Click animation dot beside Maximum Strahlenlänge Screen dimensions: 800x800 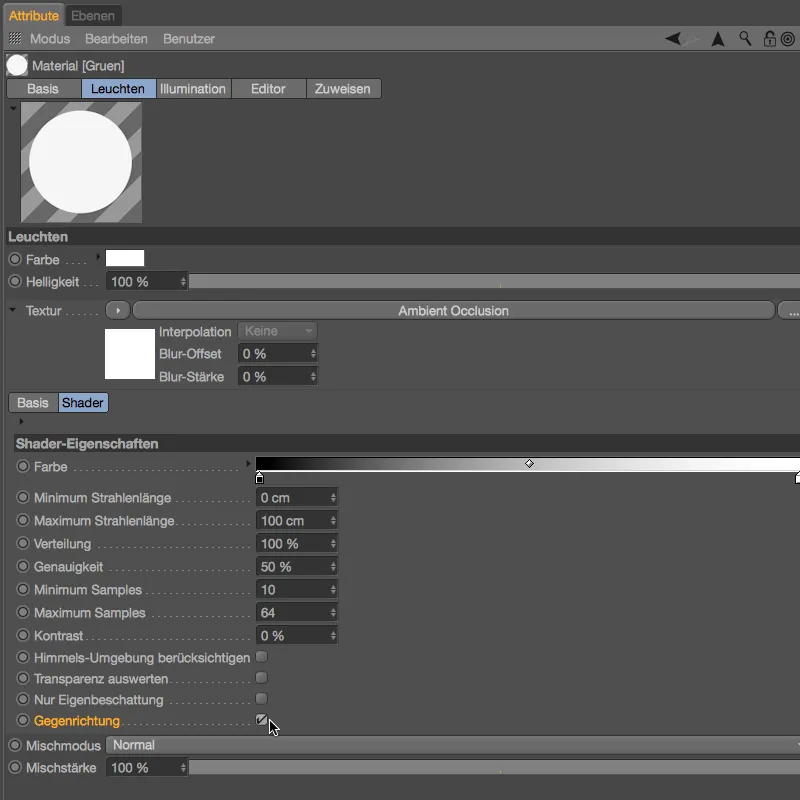(x=23, y=520)
